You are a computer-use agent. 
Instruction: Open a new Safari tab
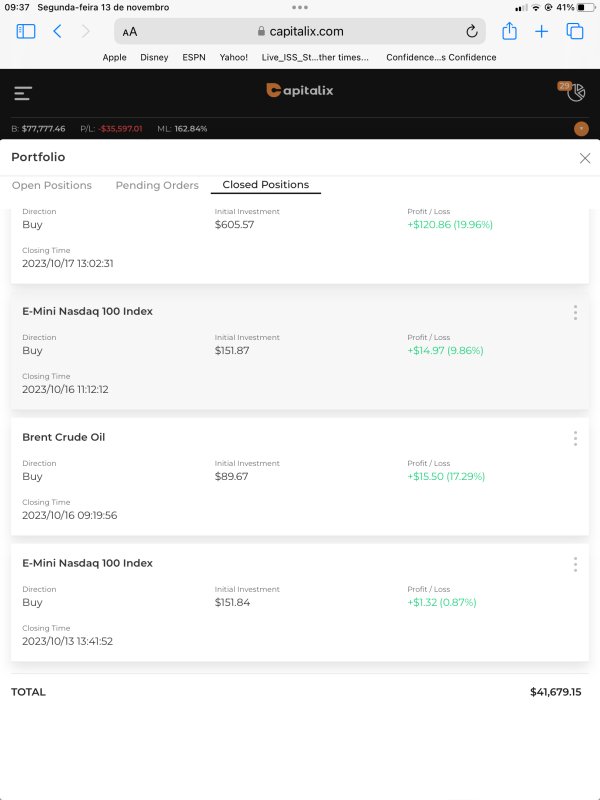click(542, 31)
